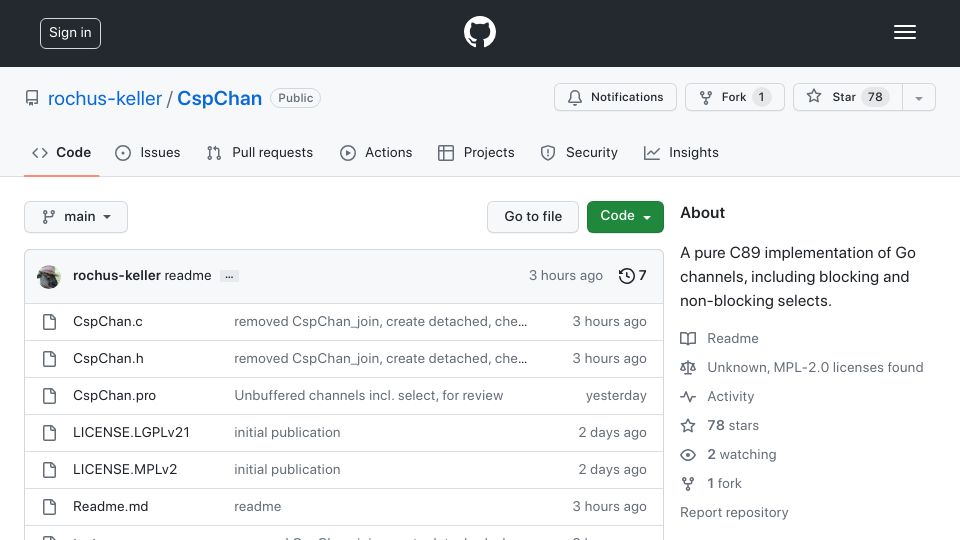View the 78 stars link
960x540 pixels.
719,426
